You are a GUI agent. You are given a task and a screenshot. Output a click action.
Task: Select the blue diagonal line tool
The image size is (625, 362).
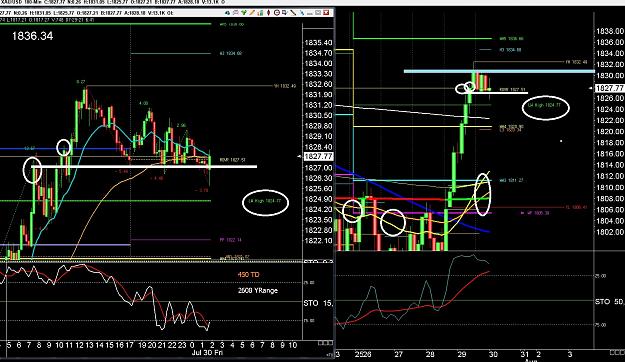click(x=302, y=13)
